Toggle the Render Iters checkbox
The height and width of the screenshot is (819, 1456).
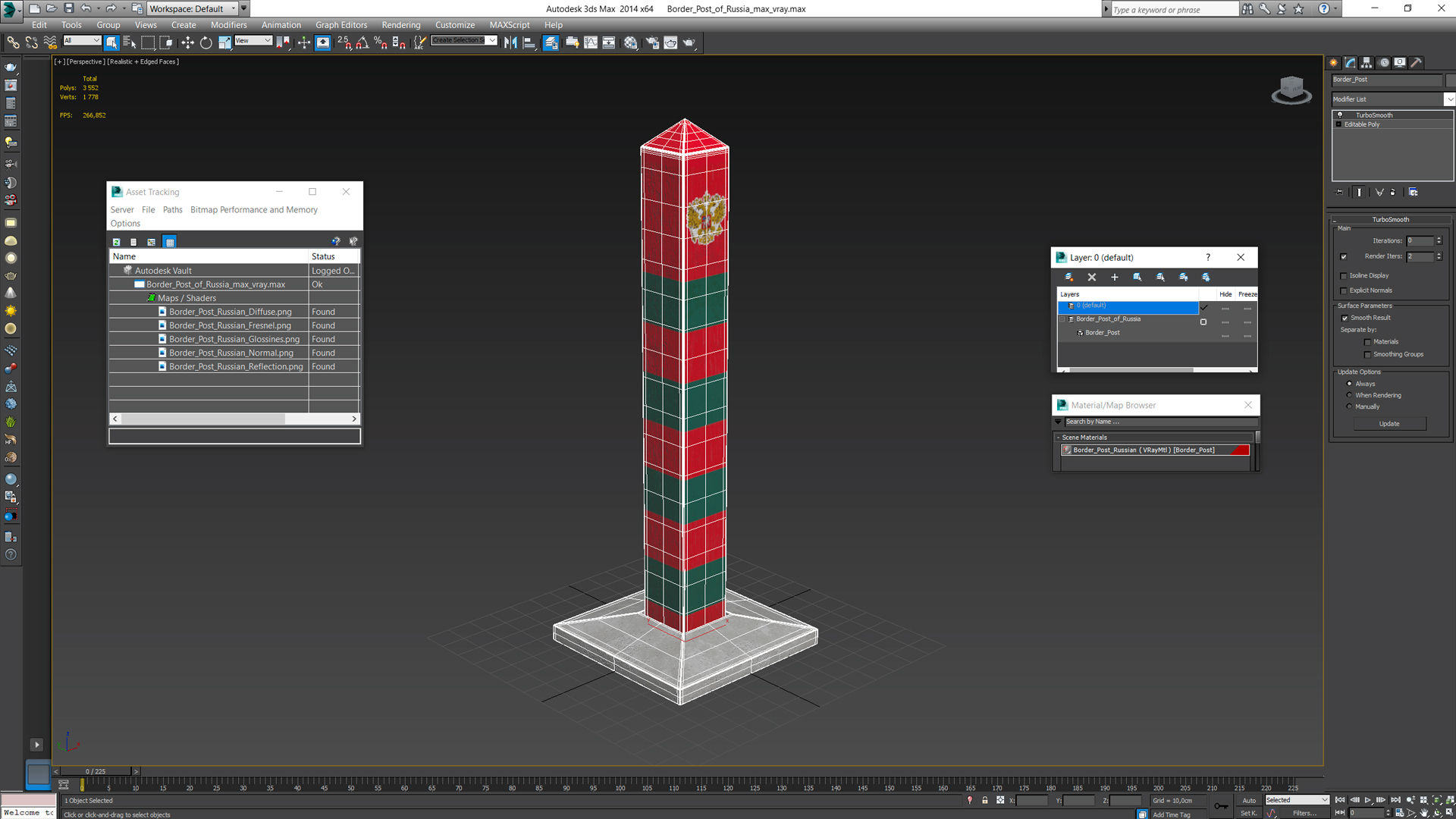(1344, 256)
